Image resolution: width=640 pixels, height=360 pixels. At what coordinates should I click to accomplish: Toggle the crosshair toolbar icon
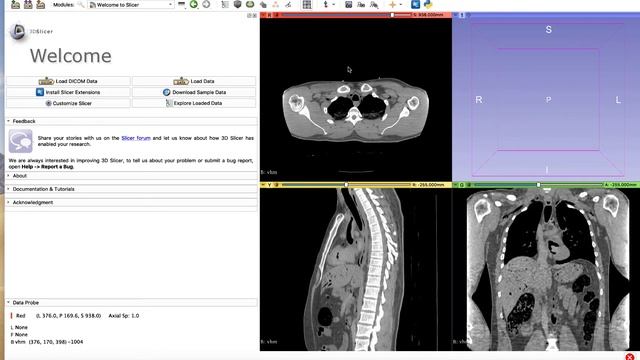tap(392, 4)
